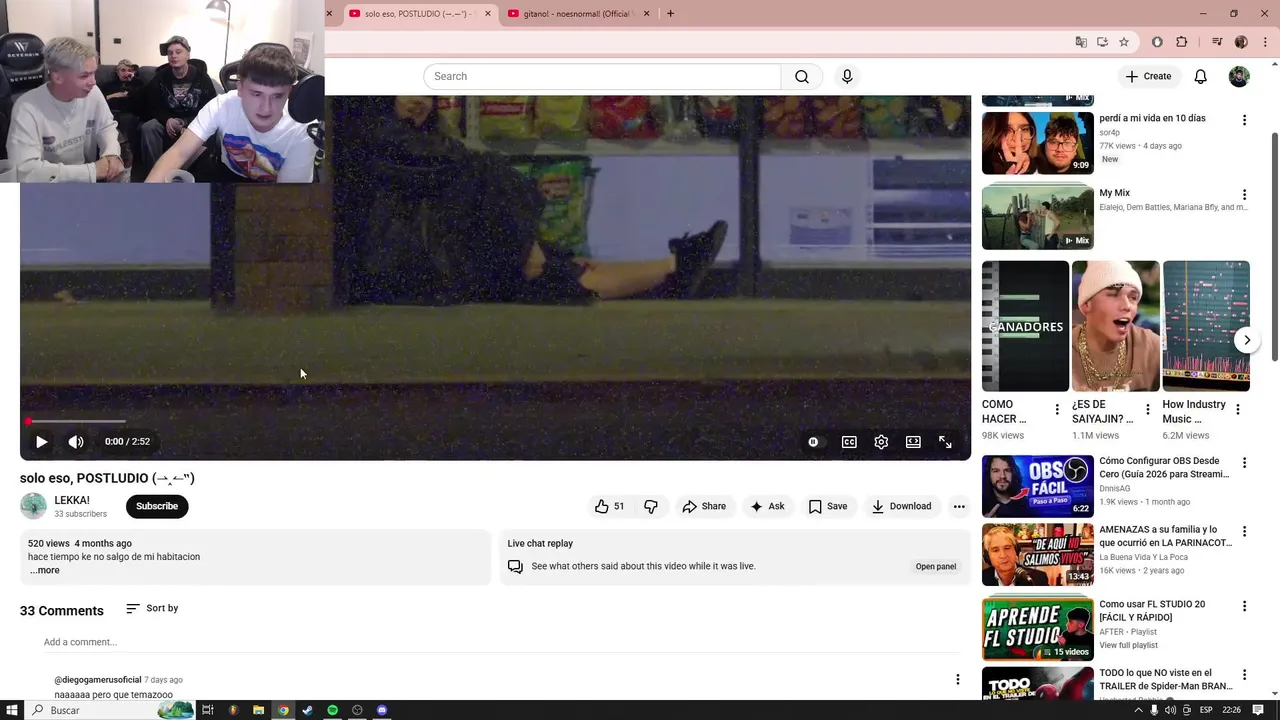Open options for 'My Mix'
This screenshot has height=720, width=1280.
pos(1244,195)
